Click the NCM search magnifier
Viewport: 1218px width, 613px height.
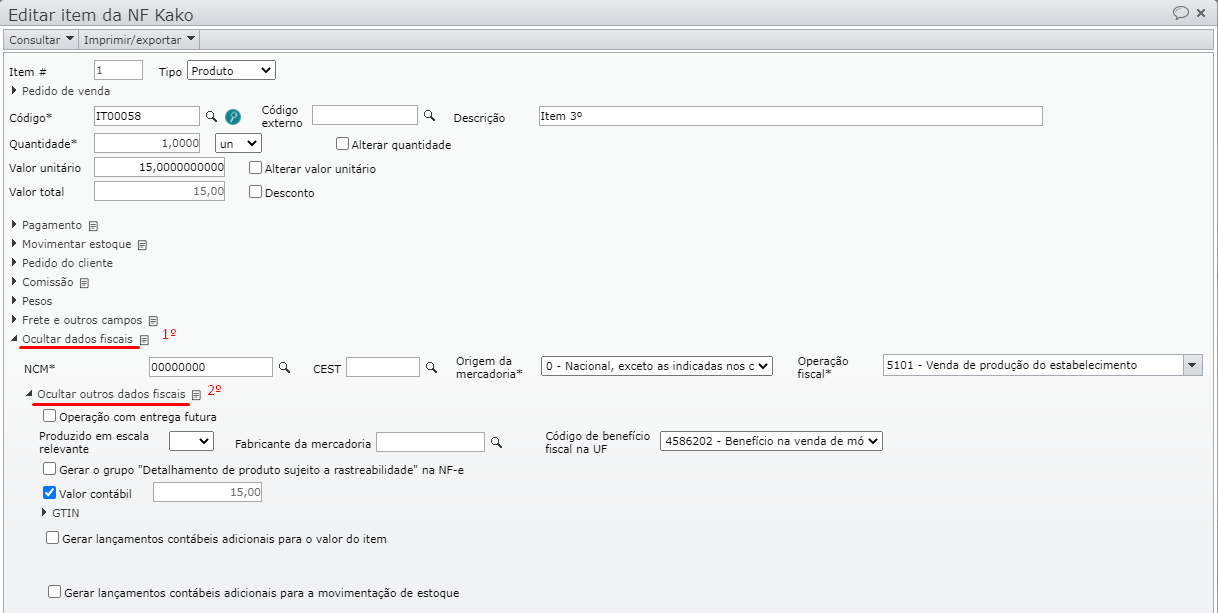(x=284, y=367)
